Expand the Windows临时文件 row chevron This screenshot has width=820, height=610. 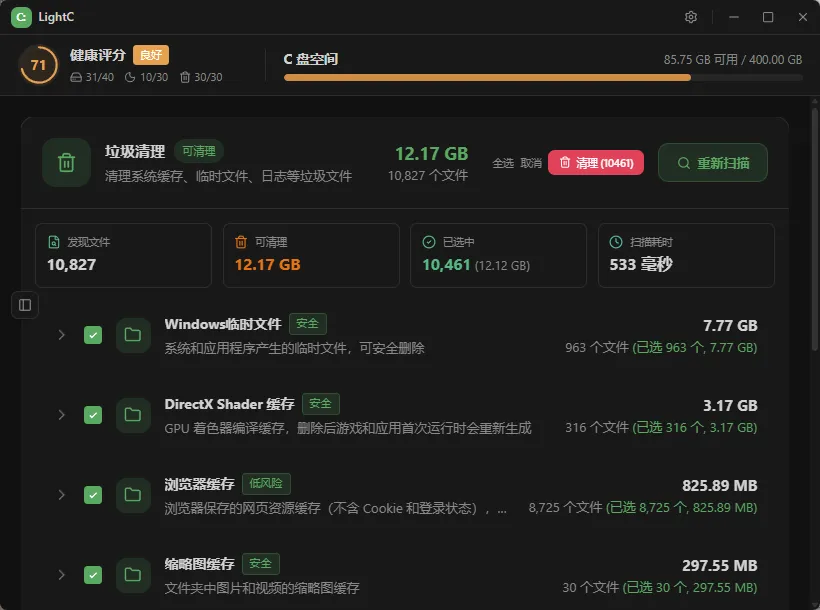[62, 335]
